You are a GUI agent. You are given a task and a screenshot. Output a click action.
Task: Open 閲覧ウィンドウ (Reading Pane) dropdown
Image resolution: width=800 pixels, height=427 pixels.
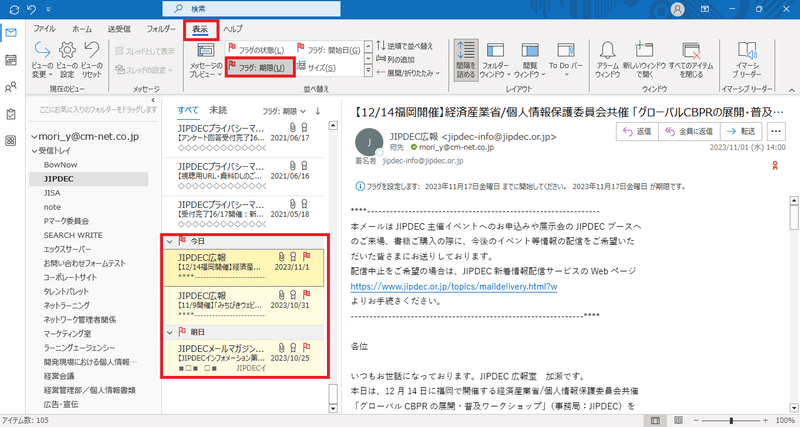[x=530, y=60]
